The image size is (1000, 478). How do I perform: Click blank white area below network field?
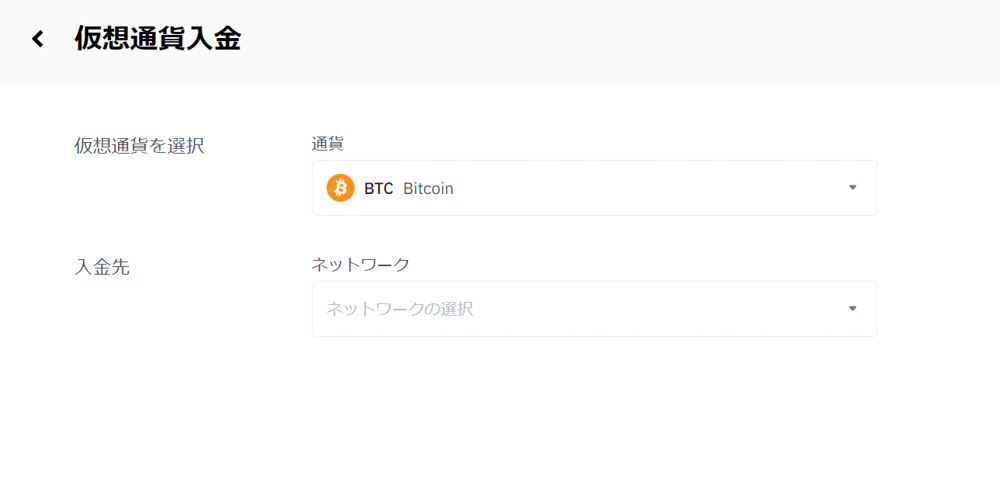click(594, 408)
